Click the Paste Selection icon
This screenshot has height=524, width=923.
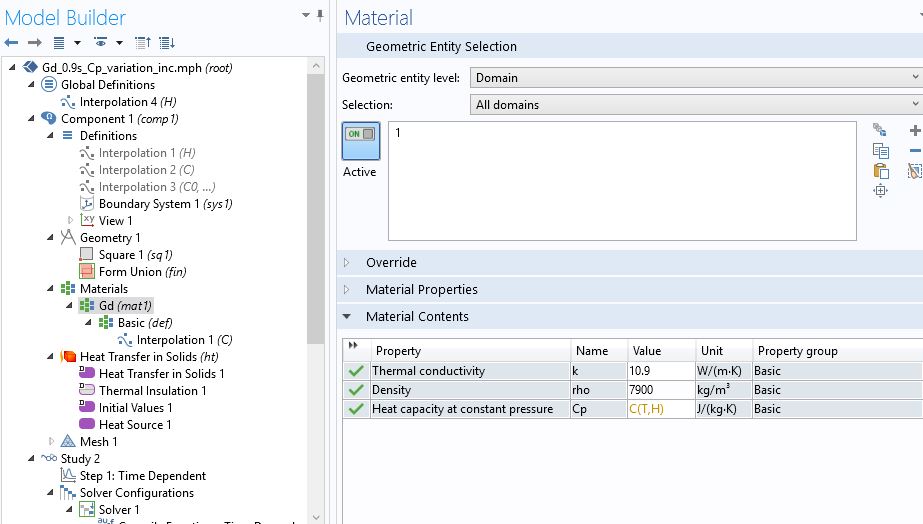pyautogui.click(x=880, y=170)
